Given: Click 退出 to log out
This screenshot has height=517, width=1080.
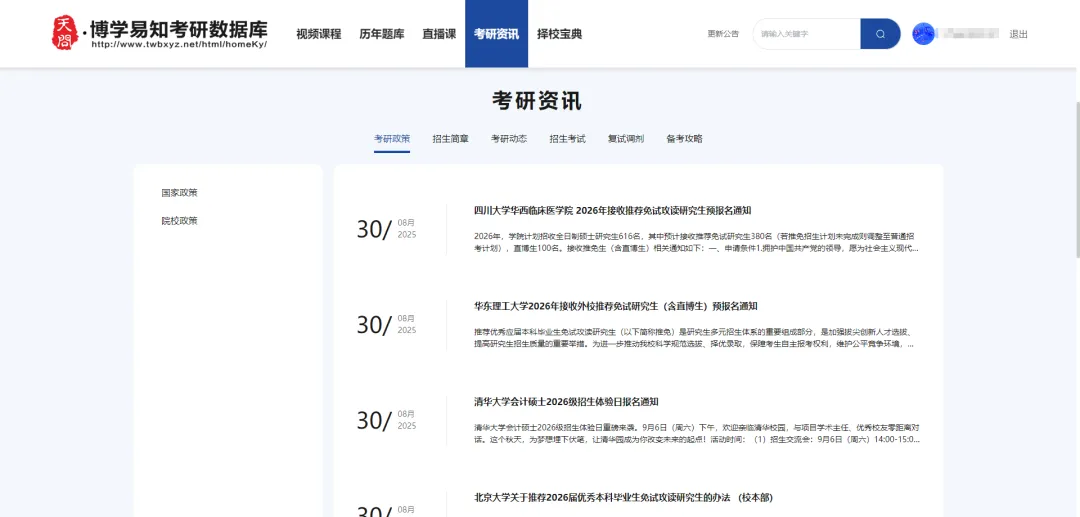Looking at the screenshot, I should point(1018,34).
